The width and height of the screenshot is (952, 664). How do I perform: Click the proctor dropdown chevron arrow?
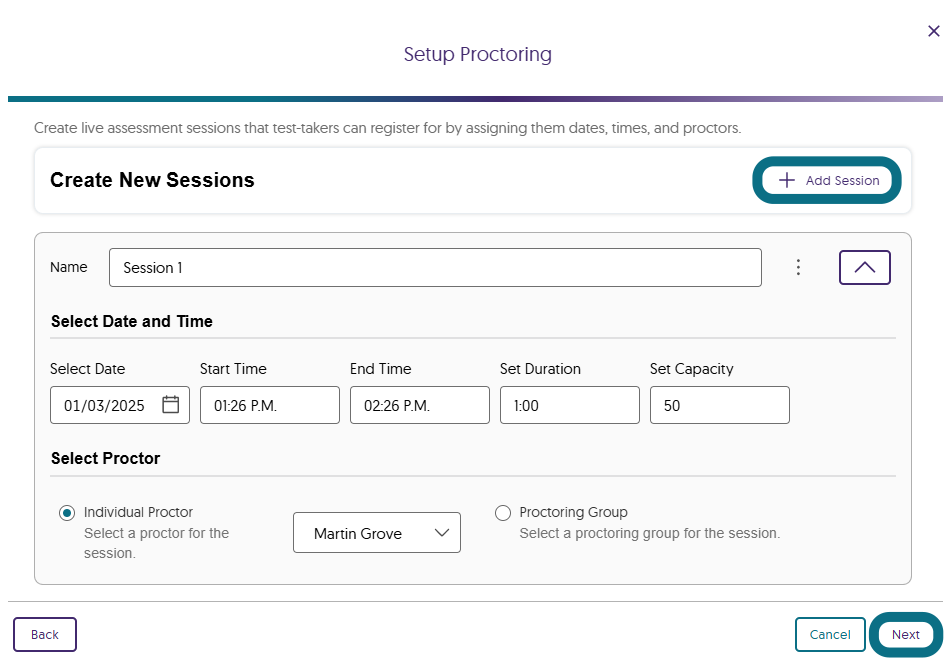(442, 533)
